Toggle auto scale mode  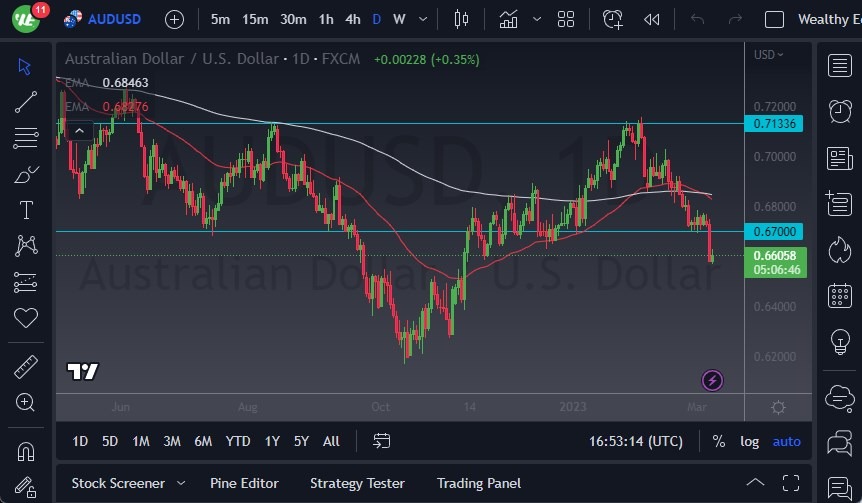click(x=787, y=441)
